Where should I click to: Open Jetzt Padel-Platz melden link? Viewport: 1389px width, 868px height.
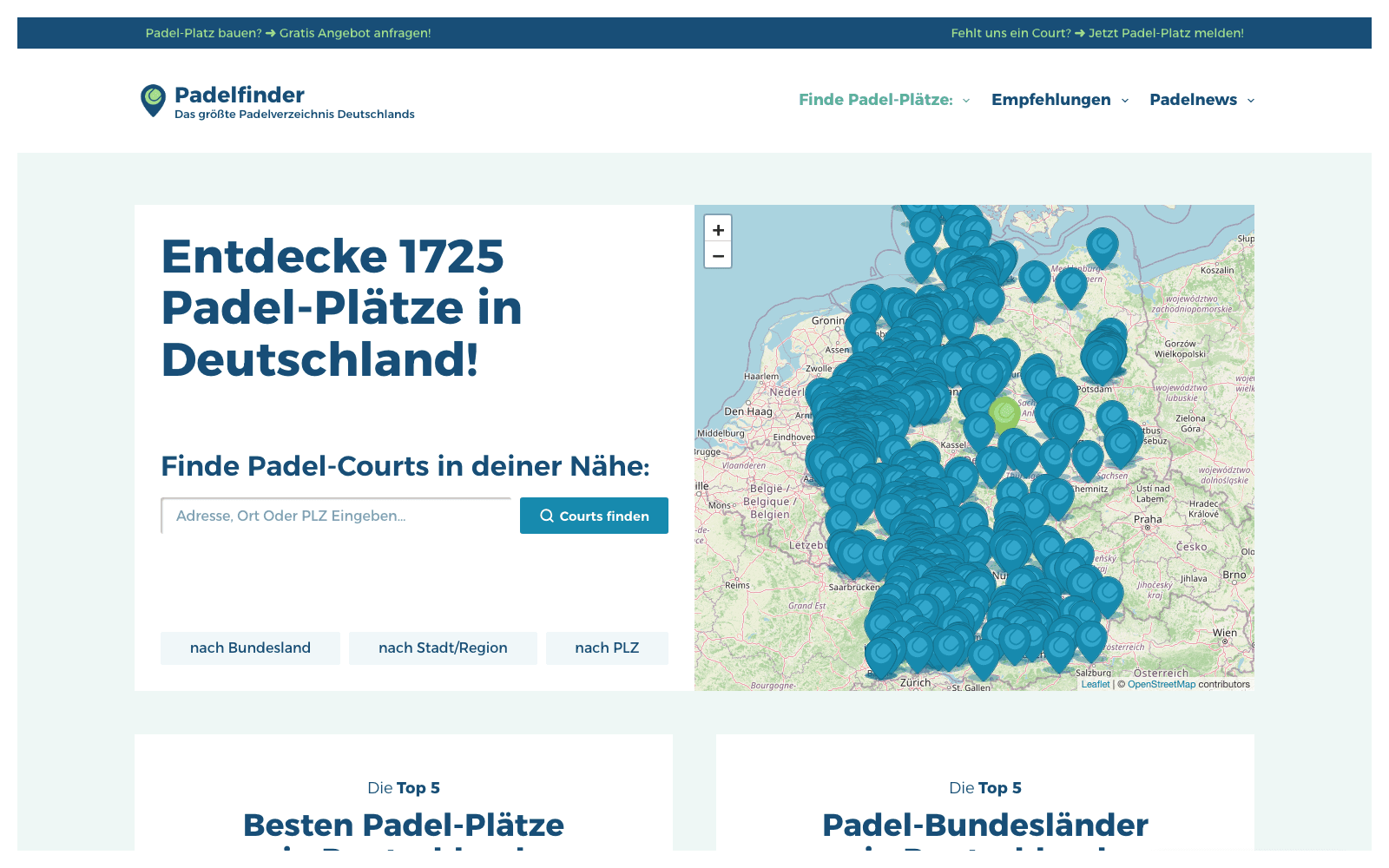[x=1166, y=33]
